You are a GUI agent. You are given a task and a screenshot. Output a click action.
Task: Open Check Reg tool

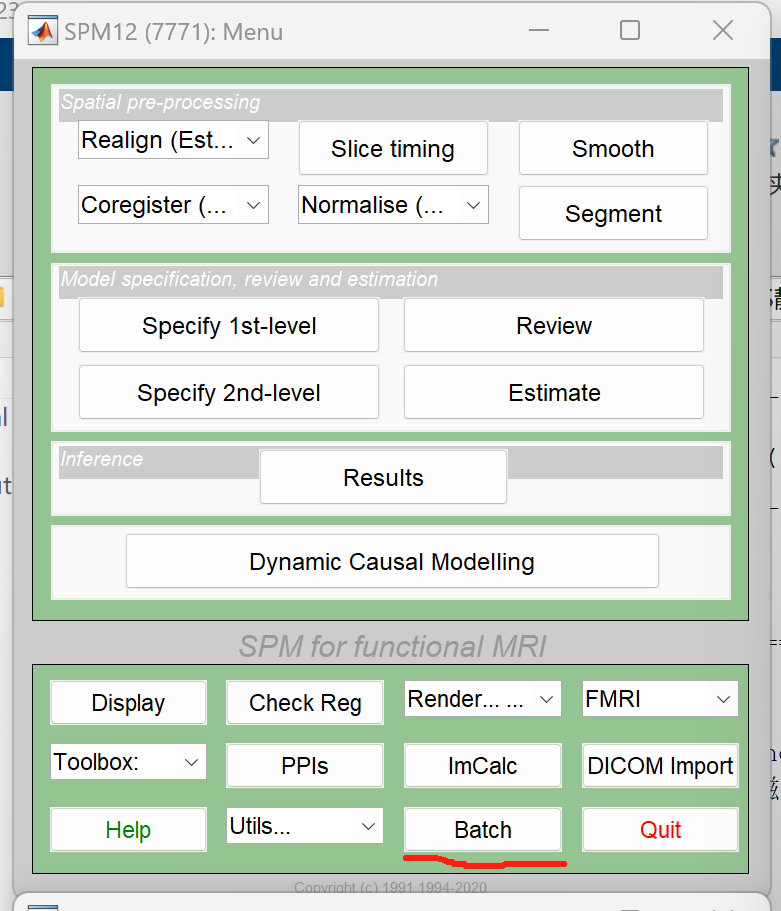tap(305, 702)
